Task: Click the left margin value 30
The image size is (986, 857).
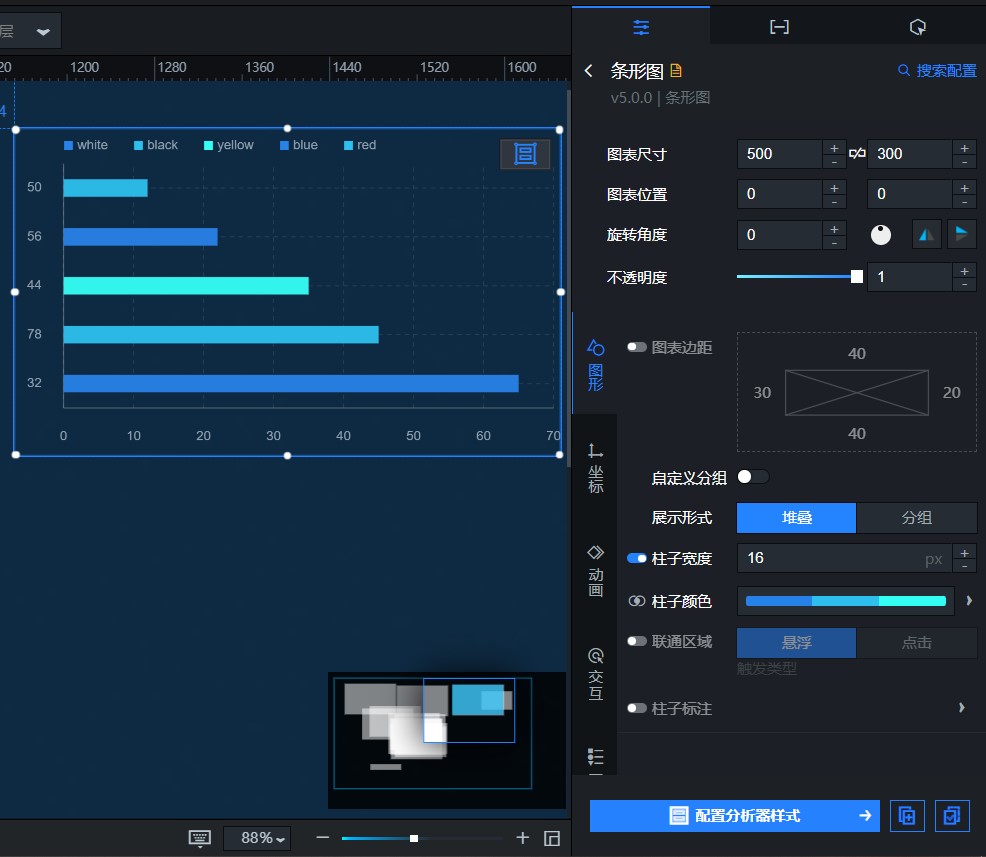Action: [762, 393]
